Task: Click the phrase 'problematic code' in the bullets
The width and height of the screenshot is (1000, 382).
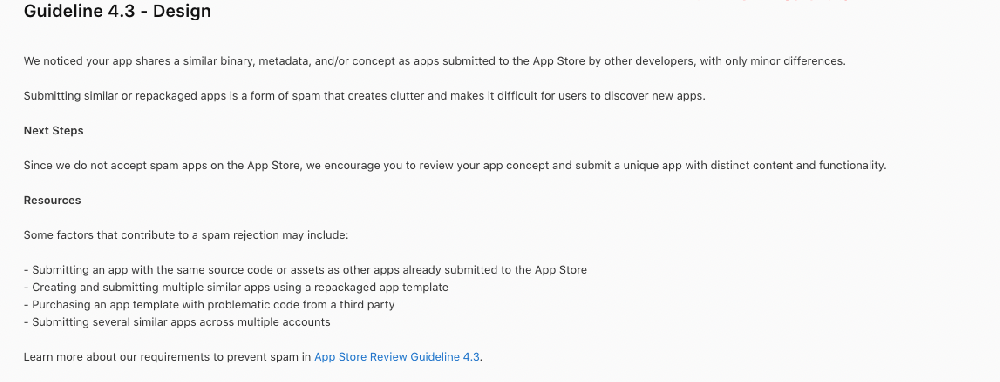Action: pos(288,304)
